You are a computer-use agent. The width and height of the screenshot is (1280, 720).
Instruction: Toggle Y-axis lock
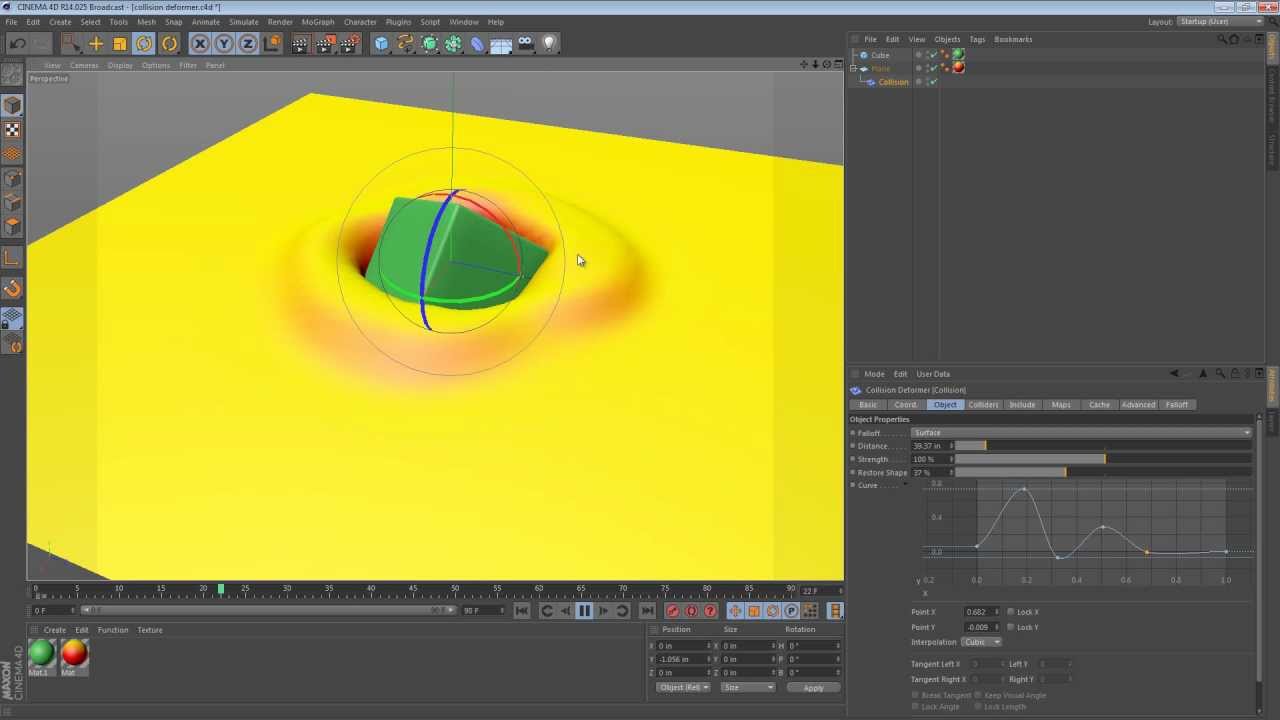224,43
